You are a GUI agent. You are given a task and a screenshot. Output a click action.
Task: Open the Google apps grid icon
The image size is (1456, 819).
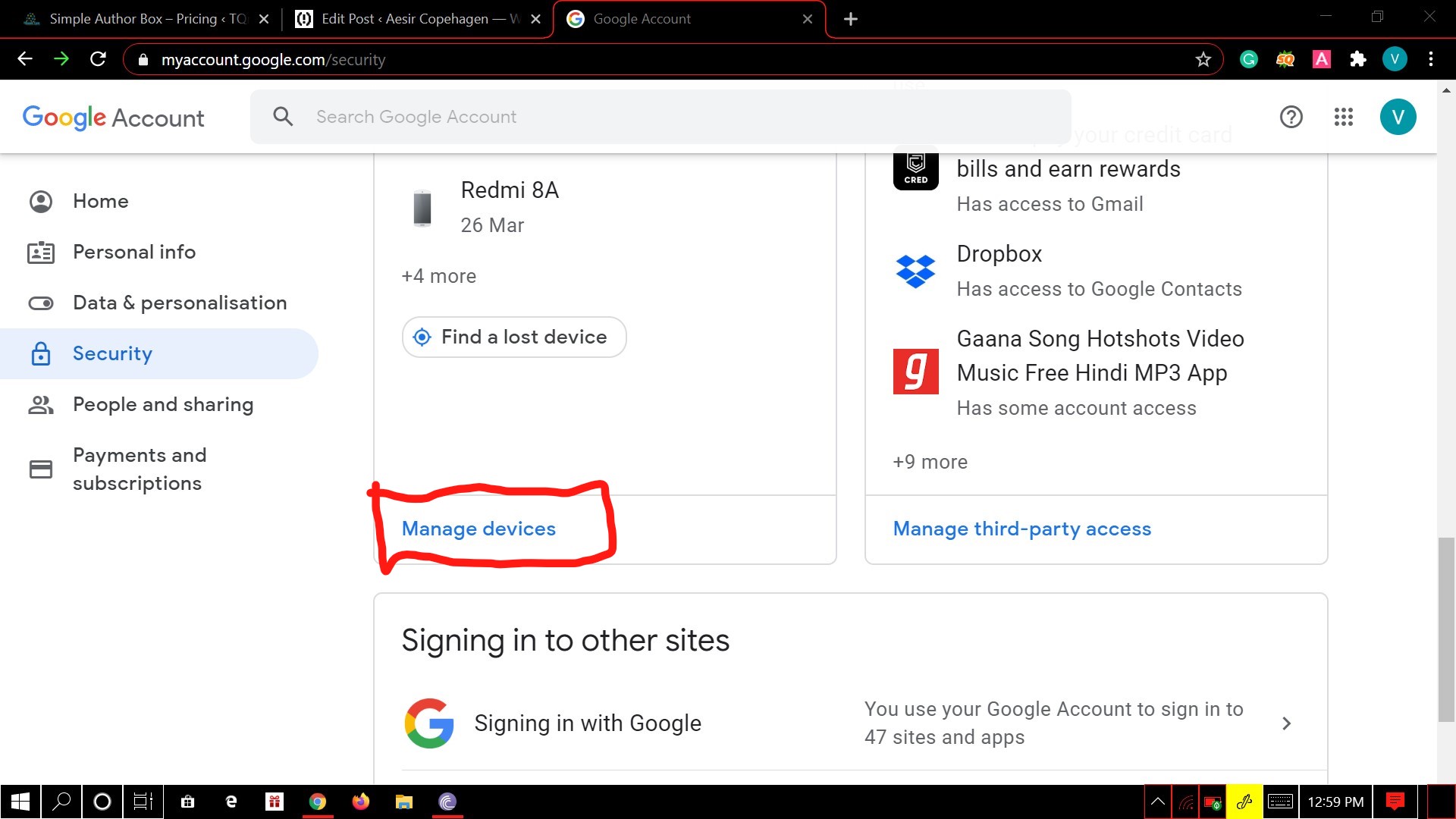coord(1343,117)
